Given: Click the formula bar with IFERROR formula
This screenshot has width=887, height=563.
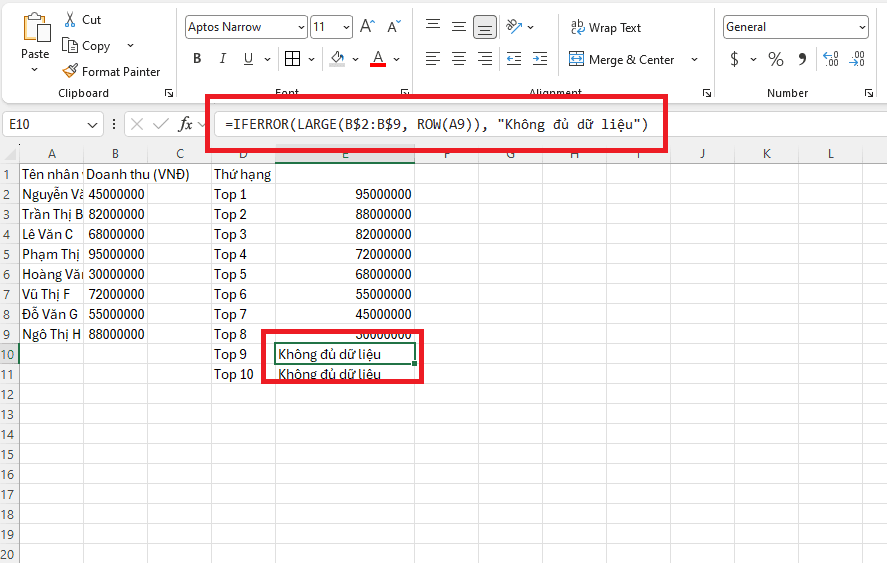Looking at the screenshot, I should [x=437, y=124].
